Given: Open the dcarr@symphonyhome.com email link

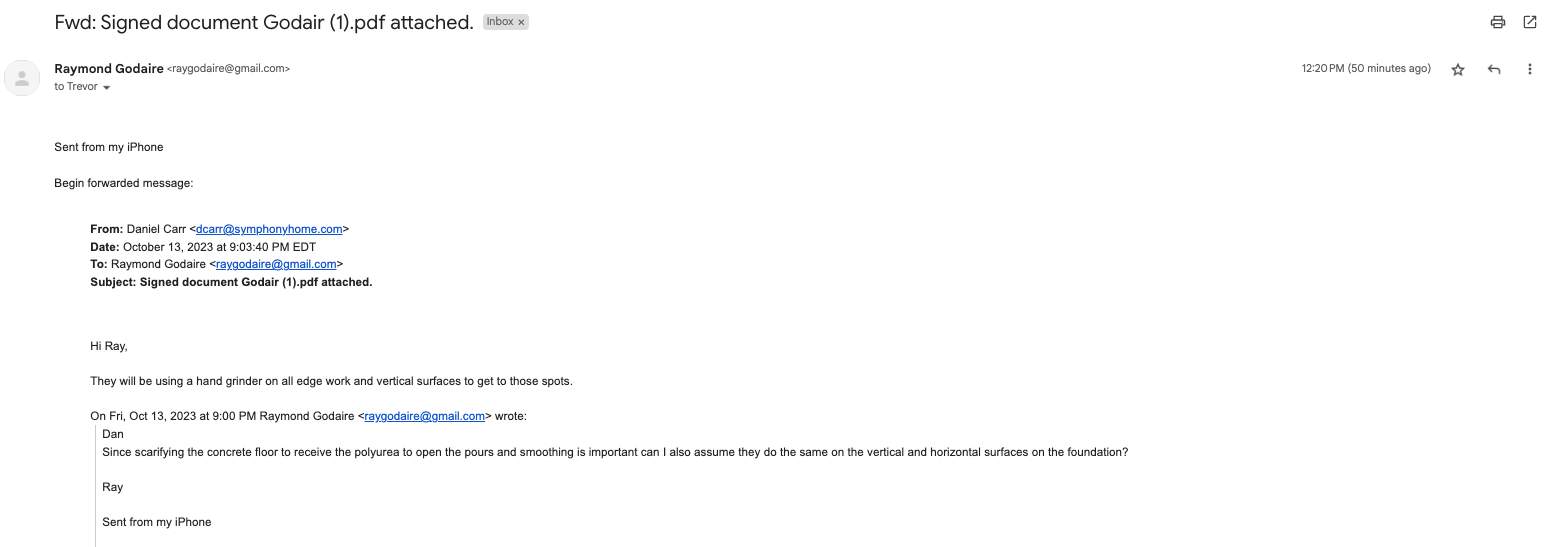Looking at the screenshot, I should tap(269, 229).
